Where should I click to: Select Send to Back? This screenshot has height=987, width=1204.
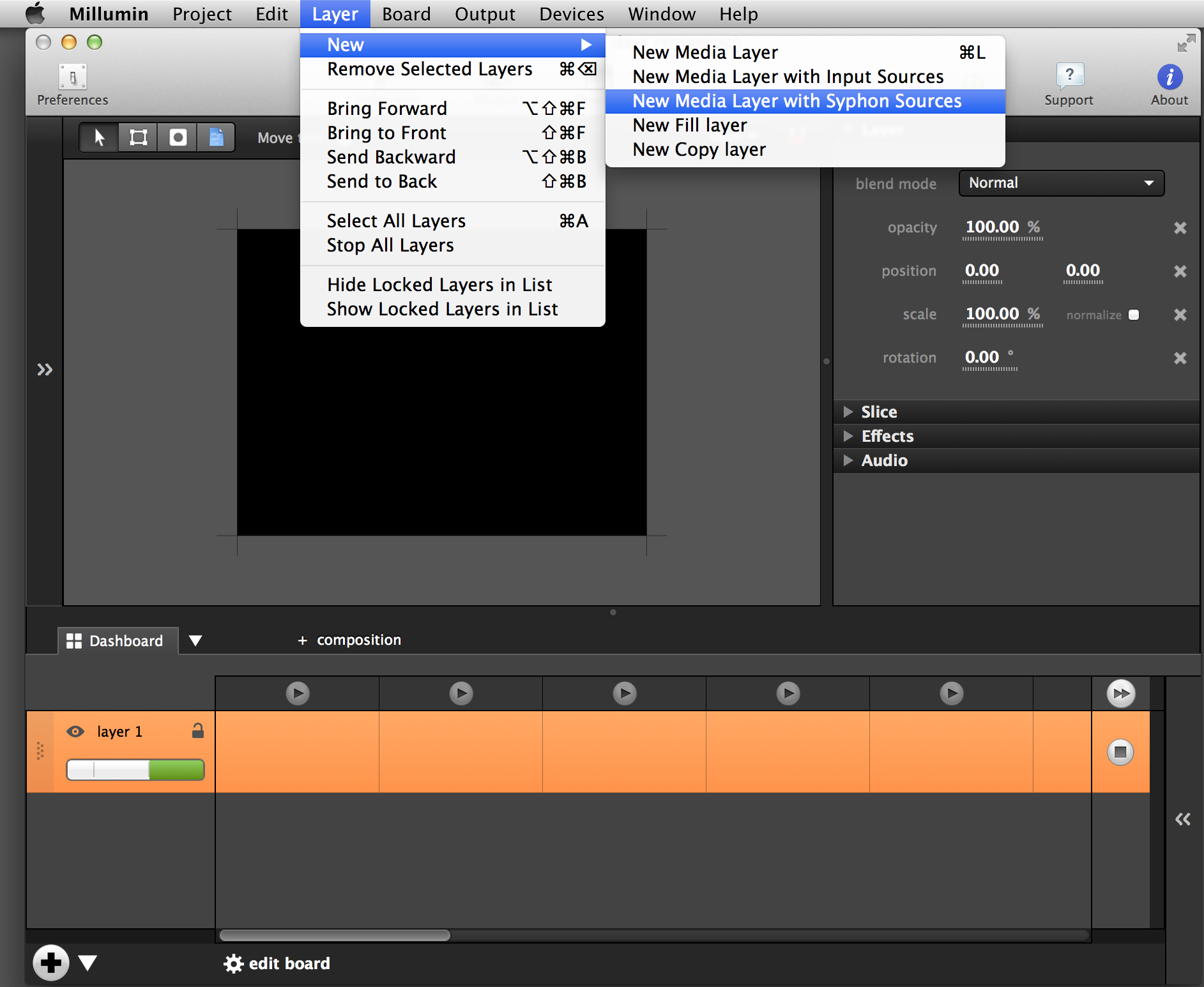pyautogui.click(x=453, y=181)
